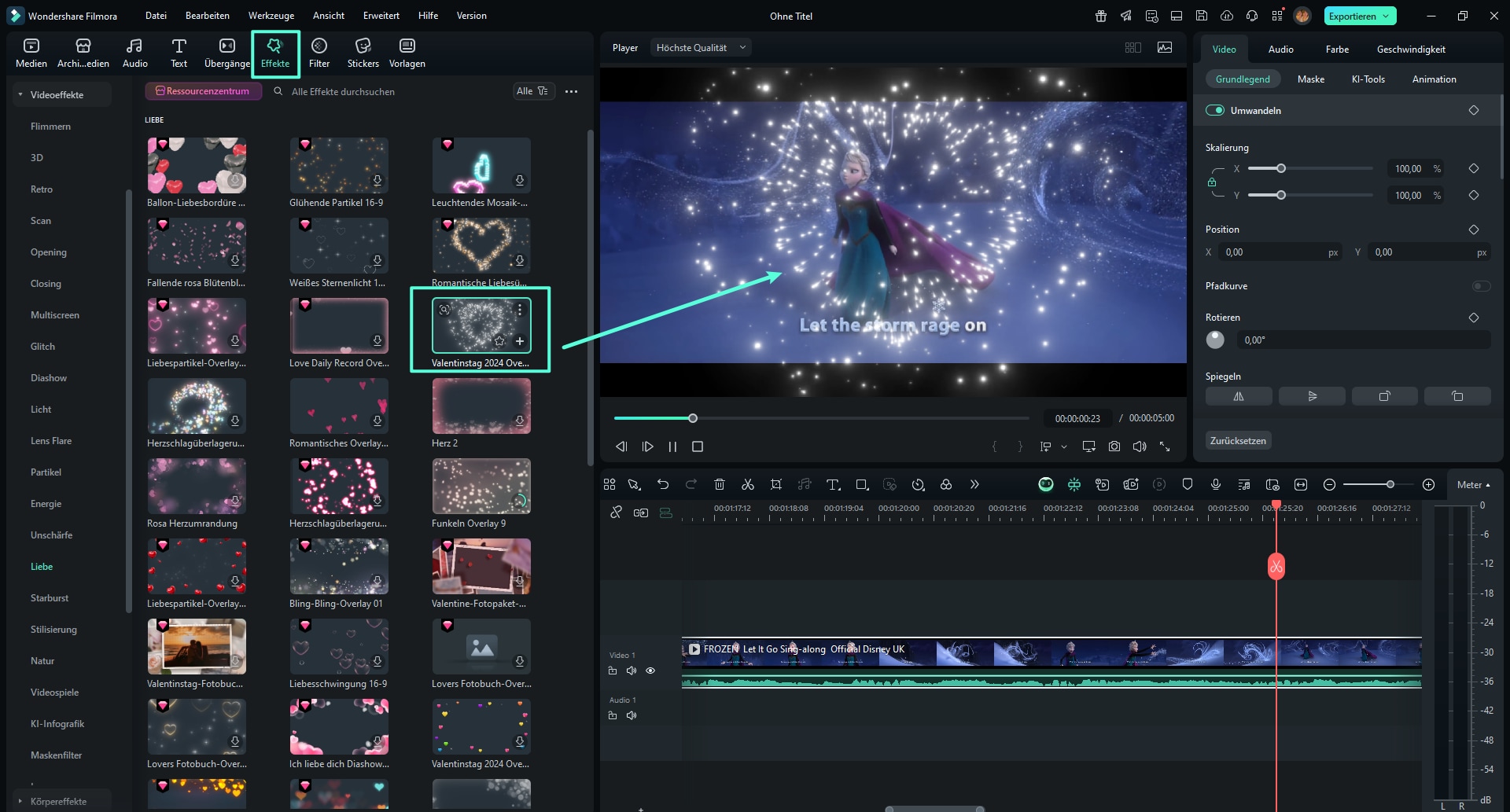Screen dimensions: 1510x812
Task: Click the undo arrow in timeline toolbar
Action: (x=663, y=484)
